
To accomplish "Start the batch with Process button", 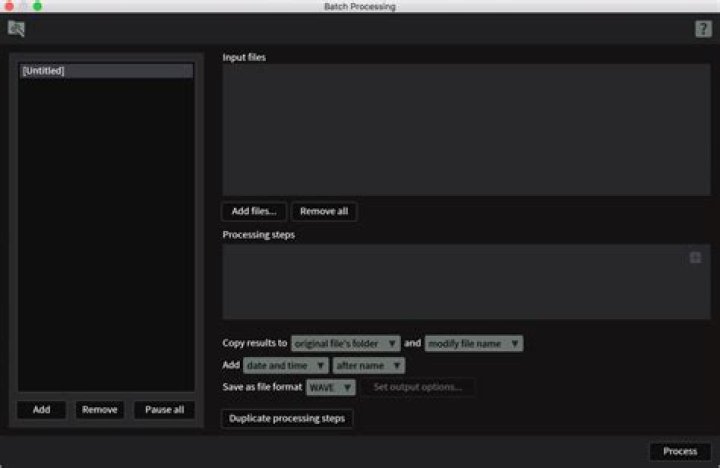I will click(680, 451).
